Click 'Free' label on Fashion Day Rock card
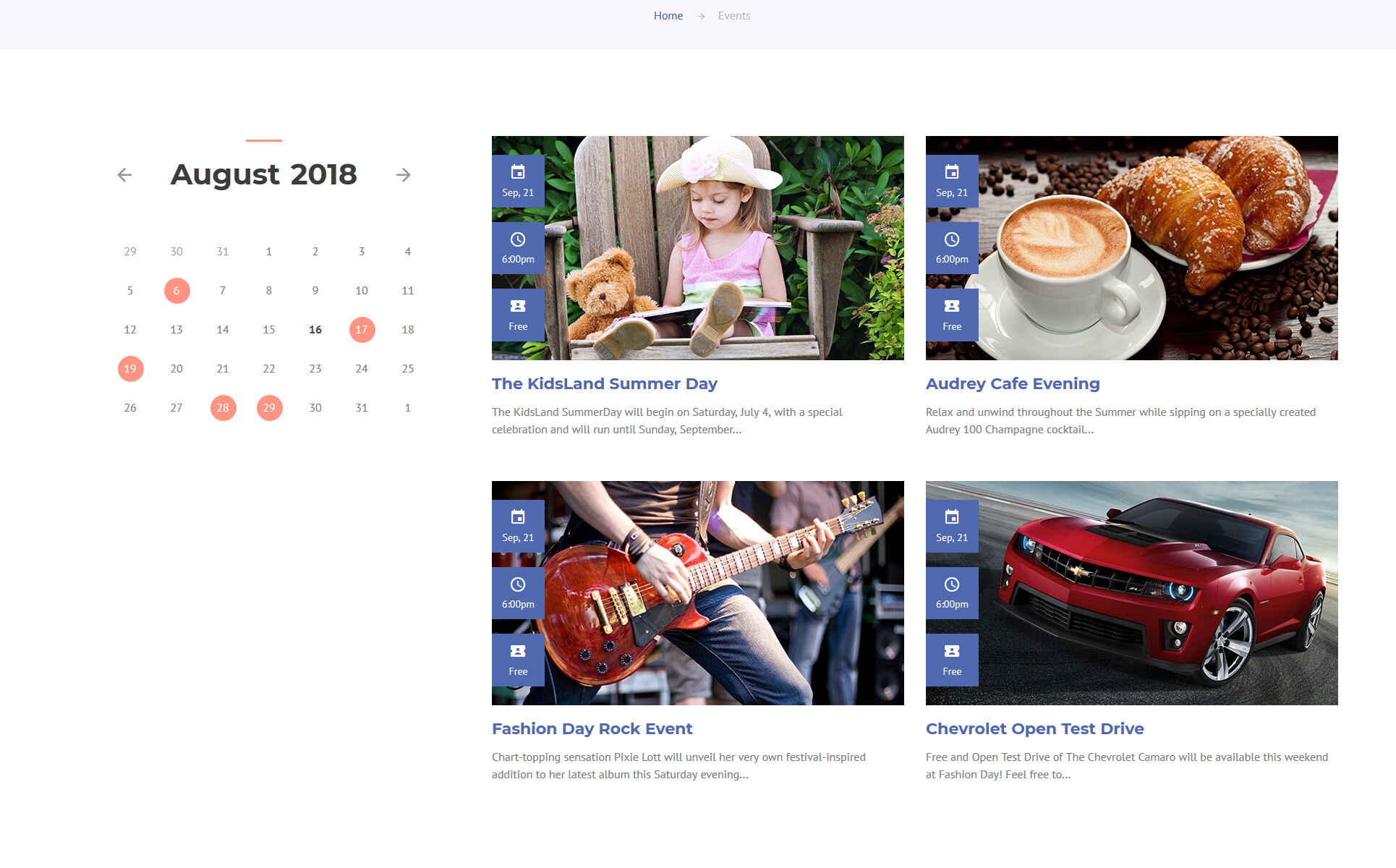Image resolution: width=1396 pixels, height=868 pixels. (518, 672)
